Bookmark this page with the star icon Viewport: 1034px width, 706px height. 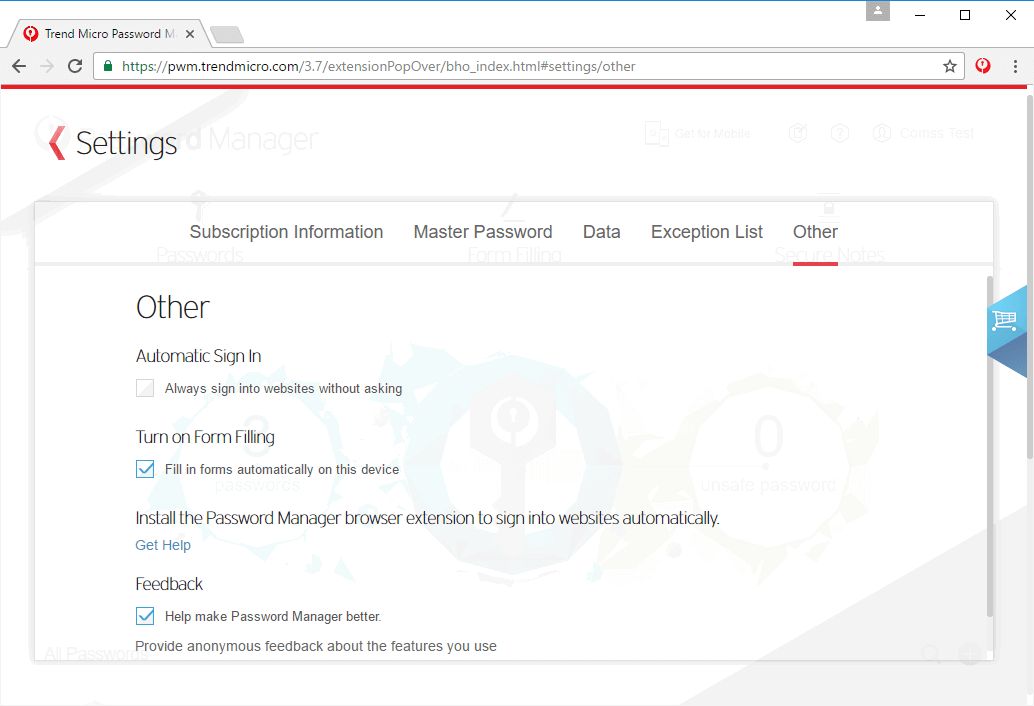[950, 66]
